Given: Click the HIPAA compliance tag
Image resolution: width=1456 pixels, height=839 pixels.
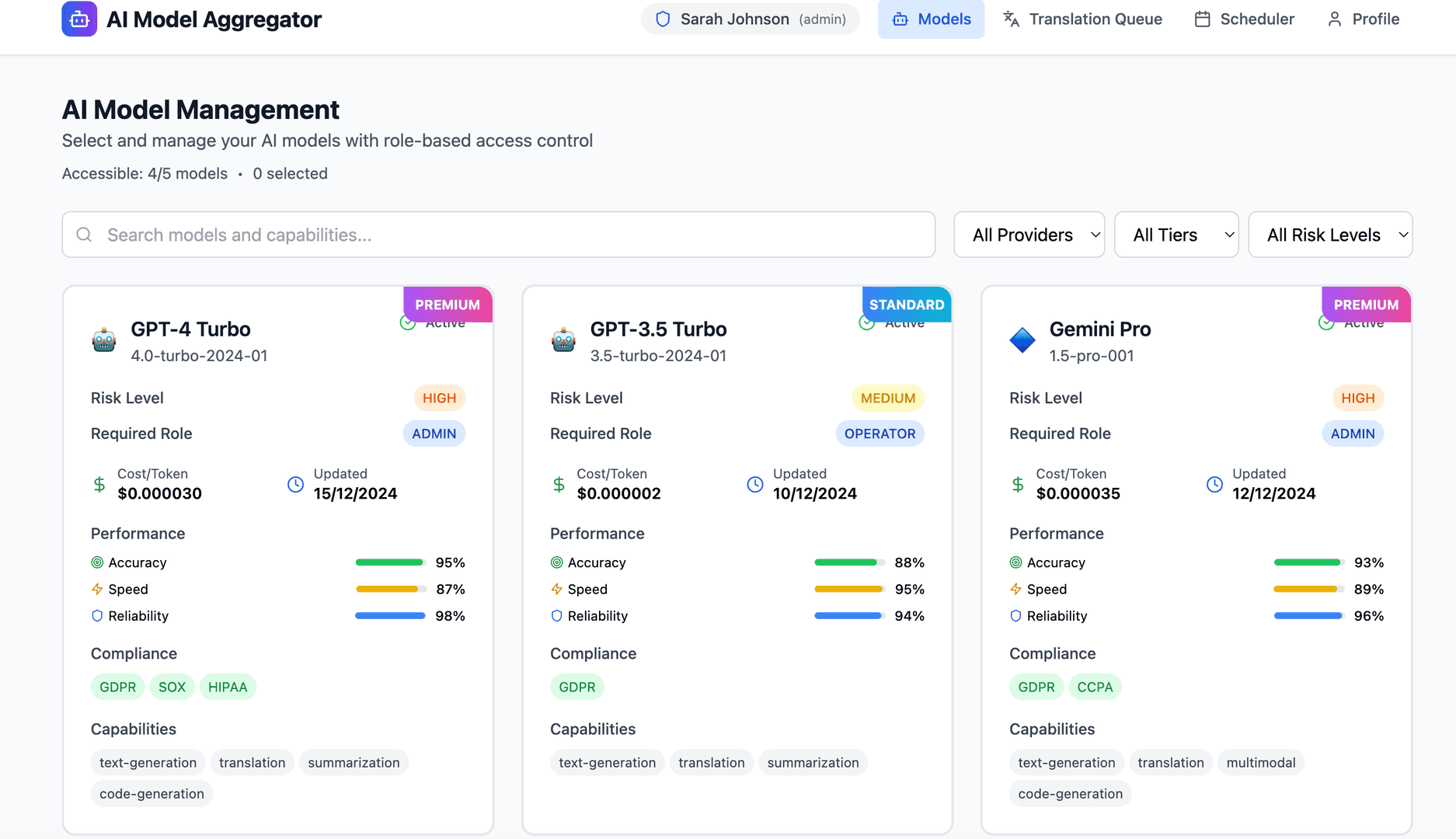Looking at the screenshot, I should [x=228, y=687].
